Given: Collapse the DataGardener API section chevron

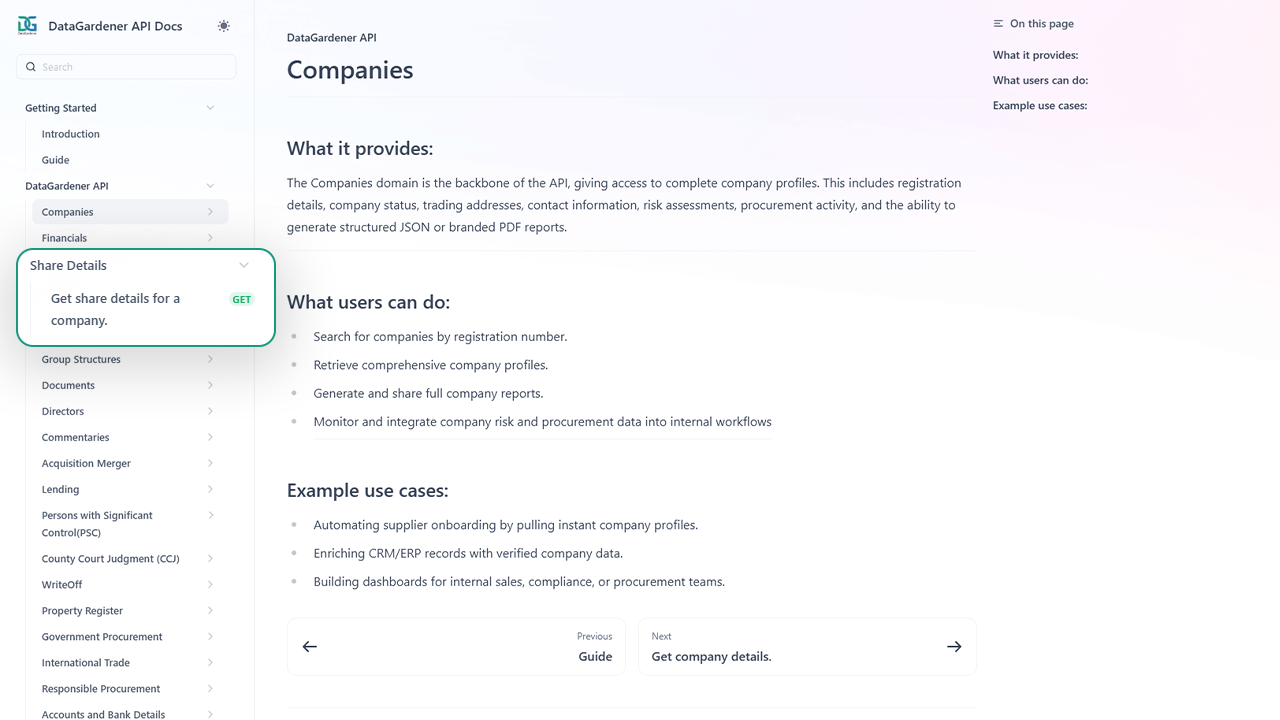Looking at the screenshot, I should (x=210, y=186).
